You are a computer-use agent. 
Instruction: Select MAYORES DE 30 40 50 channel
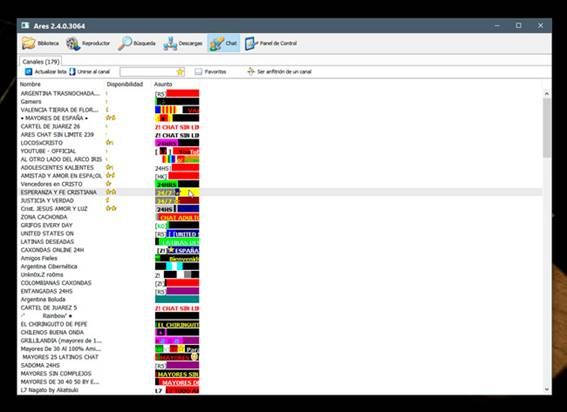click(x=60, y=382)
